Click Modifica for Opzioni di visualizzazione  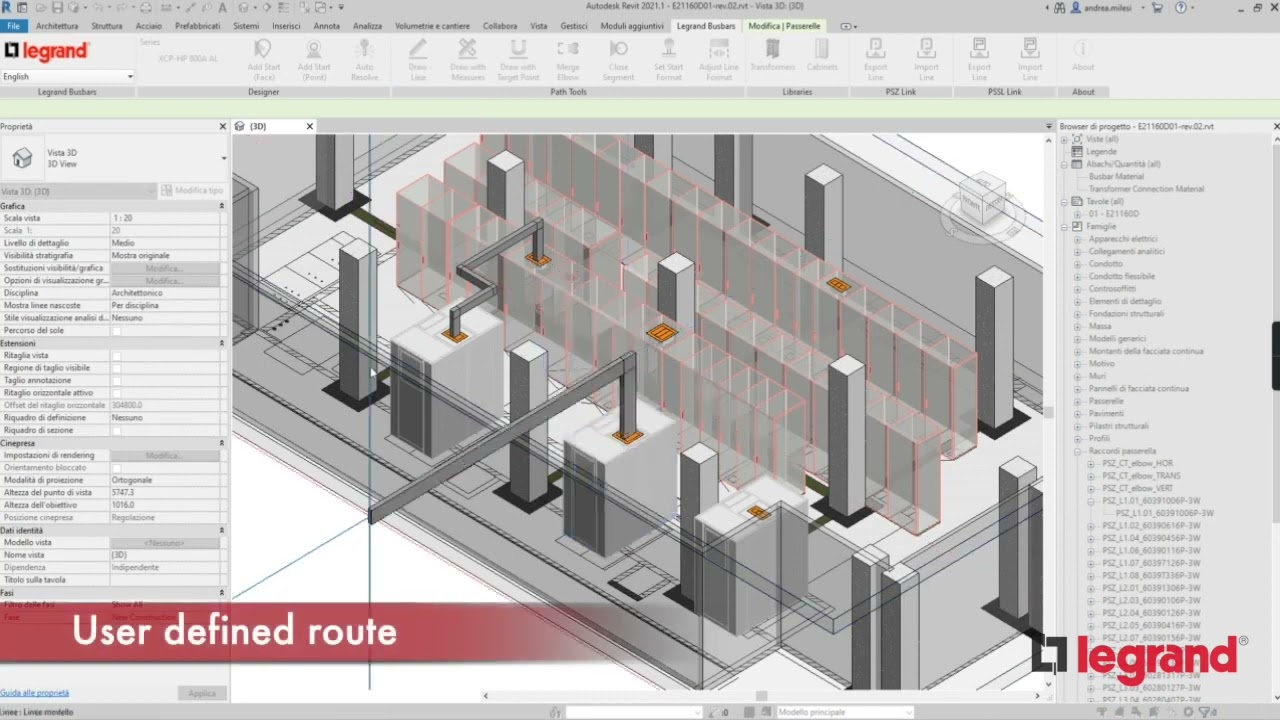[165, 281]
